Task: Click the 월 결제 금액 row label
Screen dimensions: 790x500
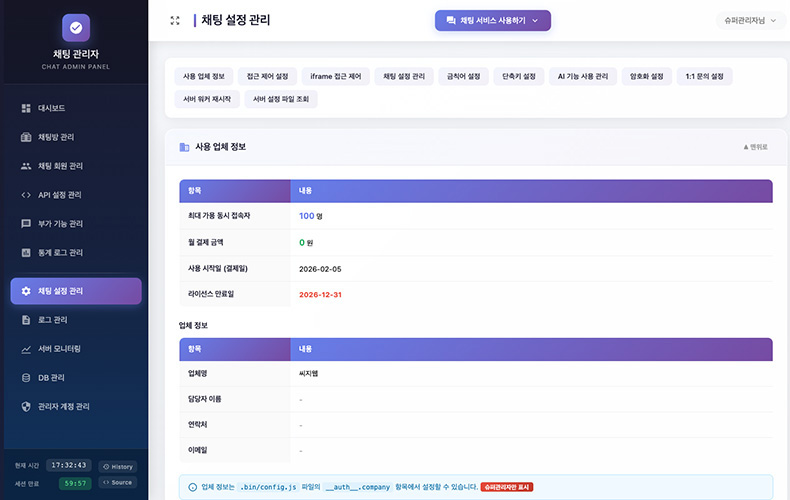Action: 206,242
